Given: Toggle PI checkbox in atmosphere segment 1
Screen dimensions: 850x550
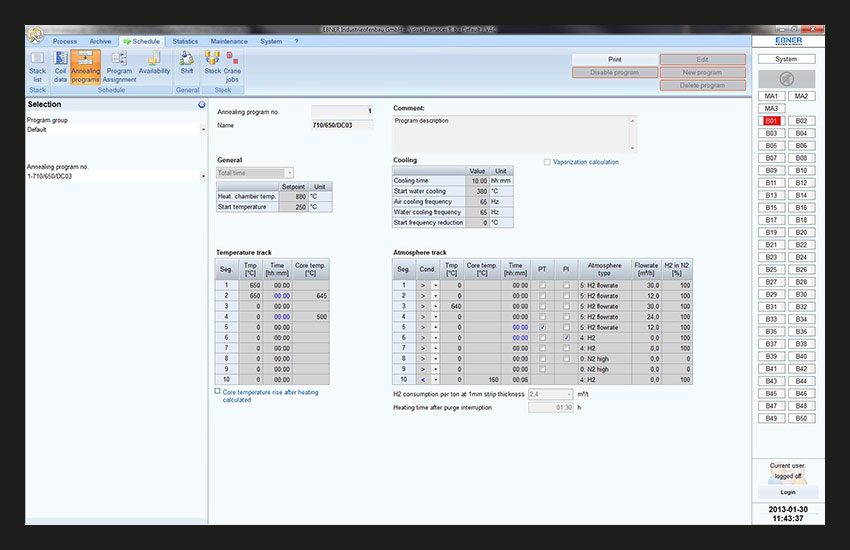Looking at the screenshot, I should pyautogui.click(x=566, y=285).
